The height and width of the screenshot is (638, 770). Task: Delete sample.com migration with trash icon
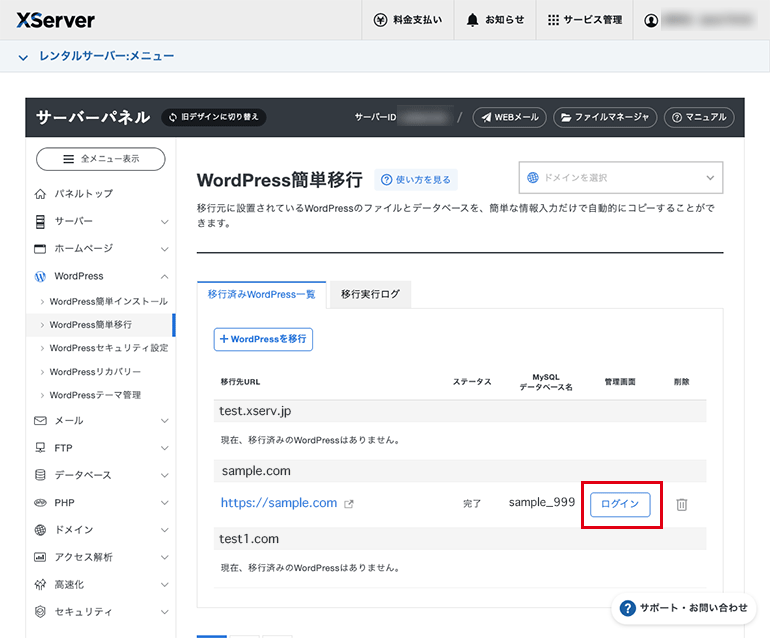[x=682, y=504]
